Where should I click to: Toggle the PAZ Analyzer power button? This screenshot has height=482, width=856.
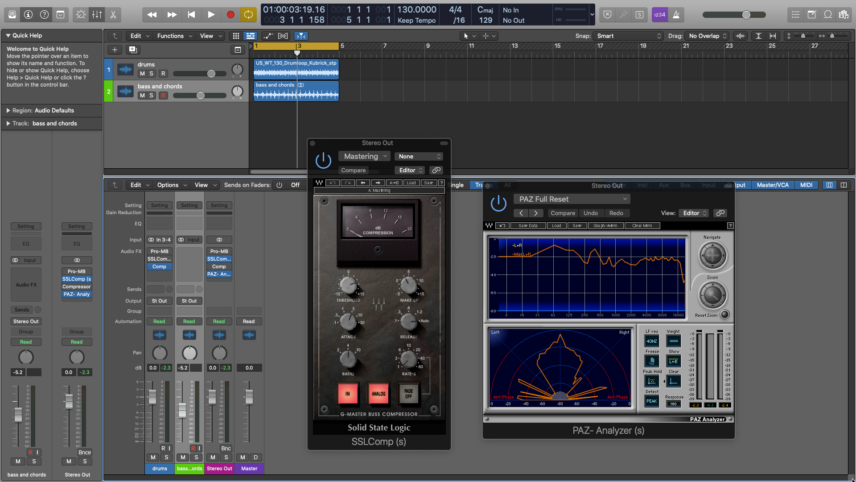pos(498,204)
